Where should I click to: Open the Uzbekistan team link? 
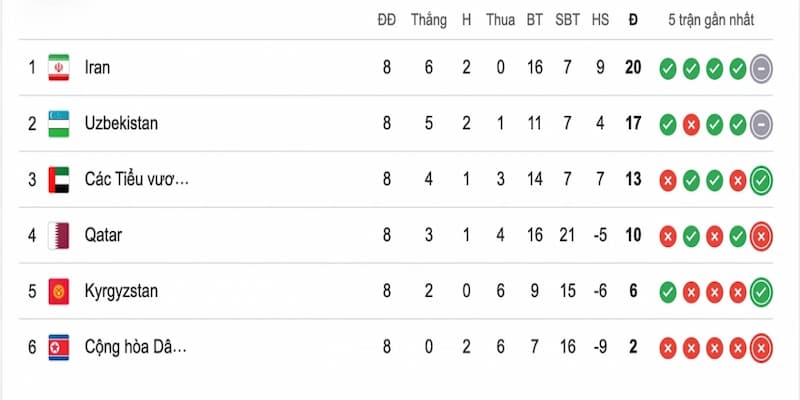tap(121, 123)
